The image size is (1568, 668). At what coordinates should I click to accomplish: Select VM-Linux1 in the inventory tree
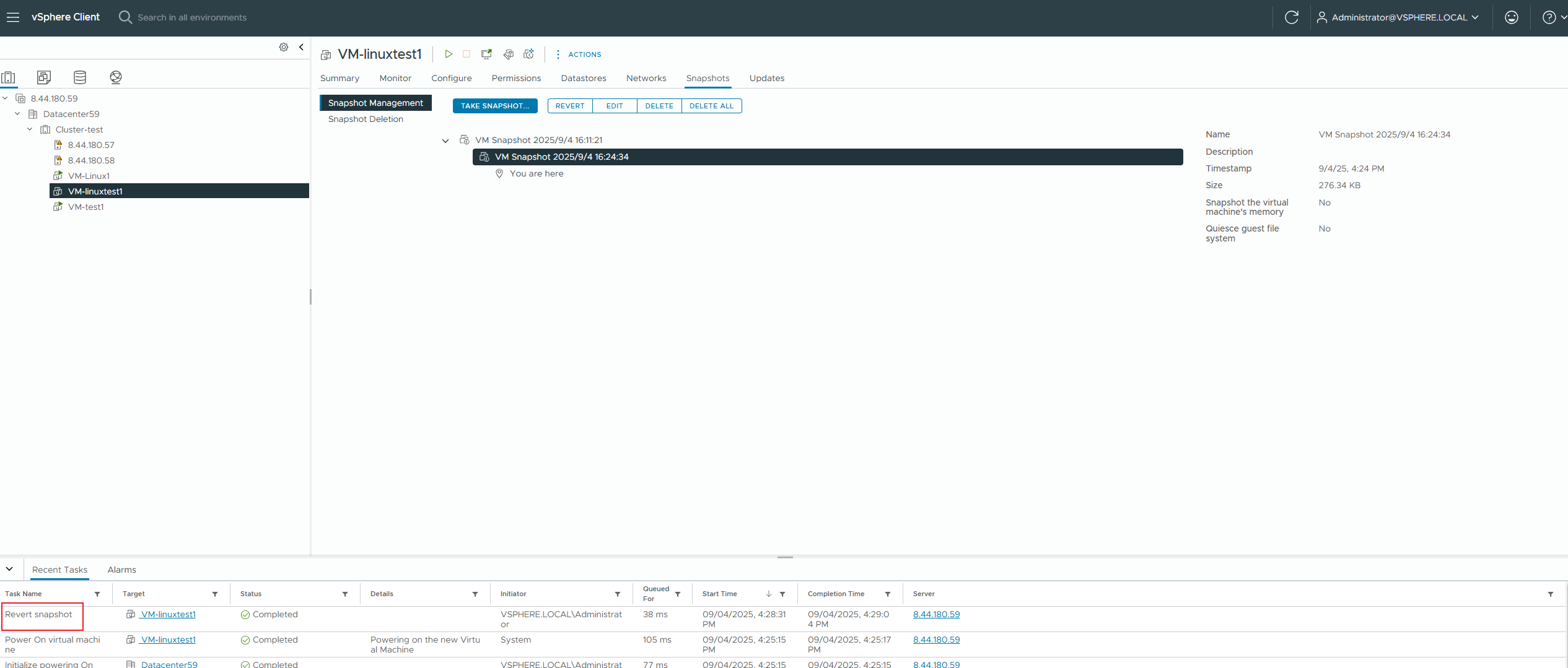tap(89, 176)
